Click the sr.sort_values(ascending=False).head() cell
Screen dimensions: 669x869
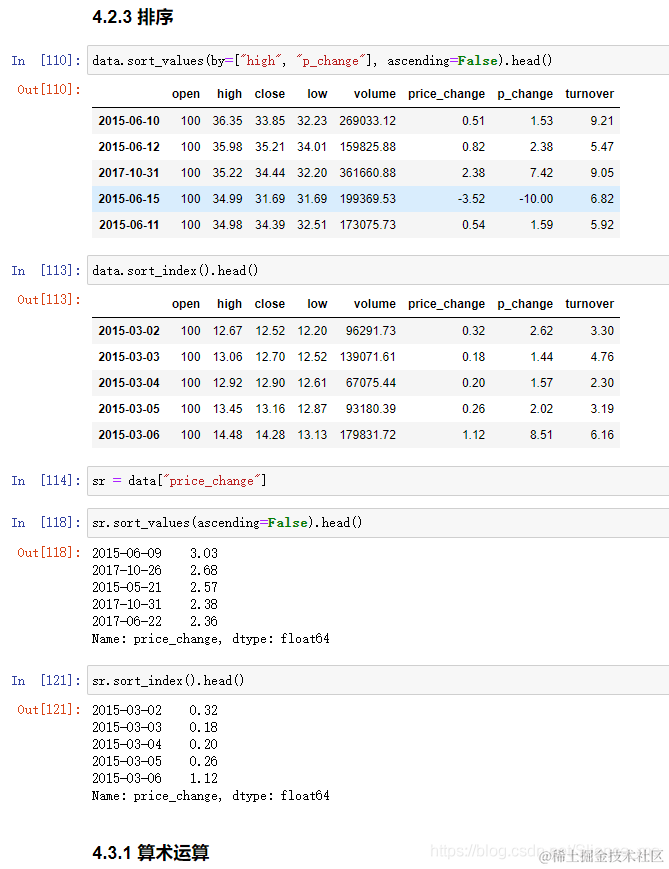coord(378,523)
